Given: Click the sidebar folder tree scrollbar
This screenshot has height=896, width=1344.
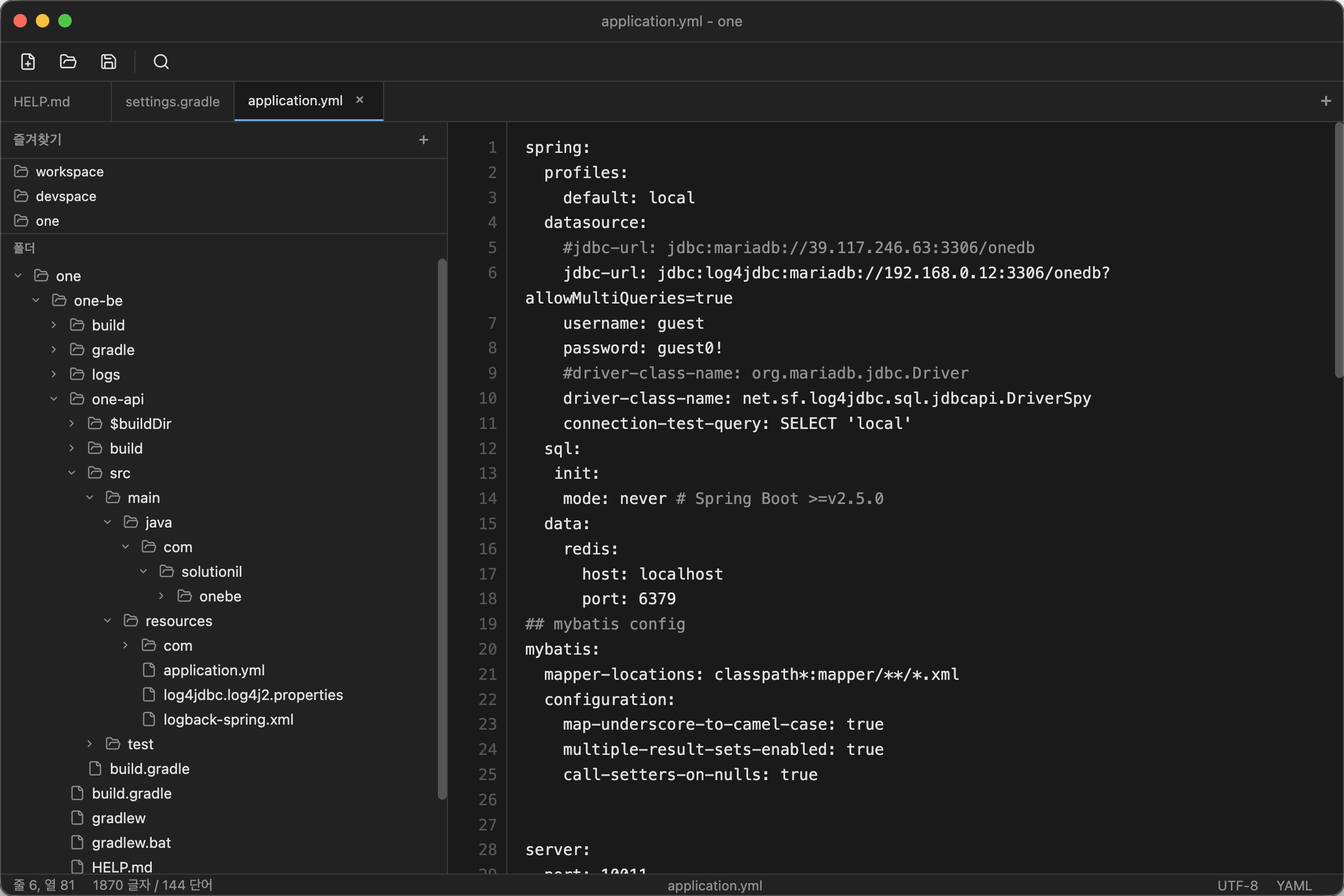Looking at the screenshot, I should [x=442, y=529].
